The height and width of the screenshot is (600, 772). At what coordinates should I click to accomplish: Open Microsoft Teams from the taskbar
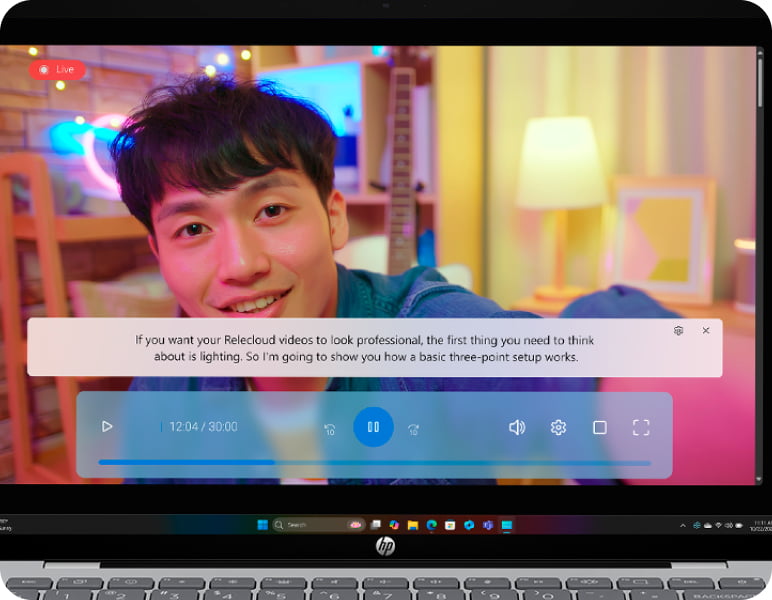click(x=488, y=525)
